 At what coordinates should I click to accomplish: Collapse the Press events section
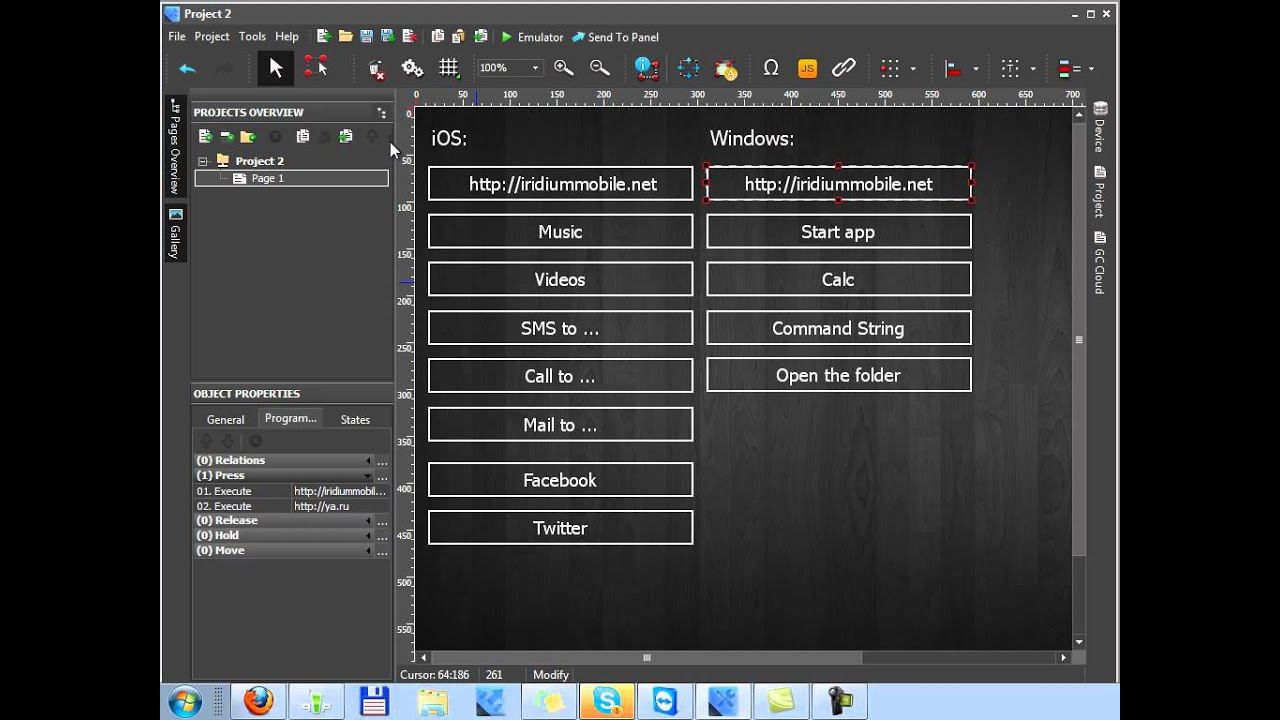click(368, 476)
